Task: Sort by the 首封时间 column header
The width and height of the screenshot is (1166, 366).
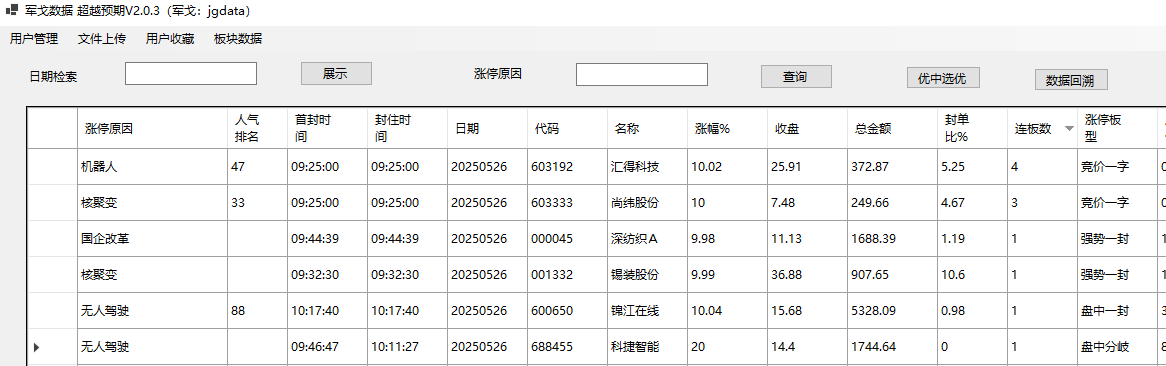Action: (x=326, y=128)
